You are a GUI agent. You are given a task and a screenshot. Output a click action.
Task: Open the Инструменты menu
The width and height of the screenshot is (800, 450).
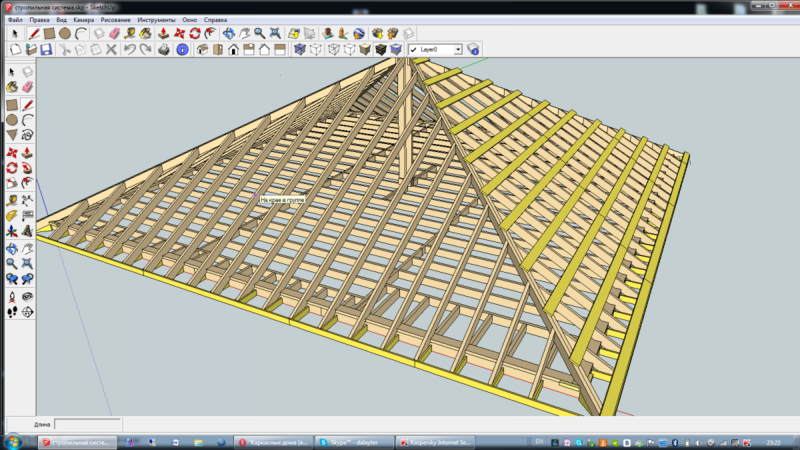coord(155,19)
